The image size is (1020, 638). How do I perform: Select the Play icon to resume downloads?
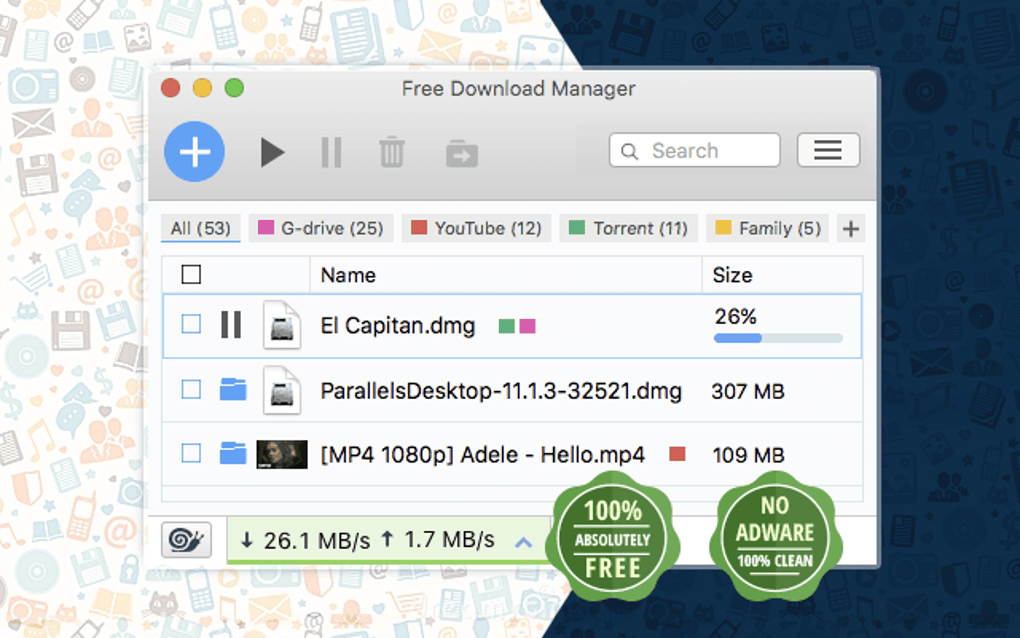(271, 152)
